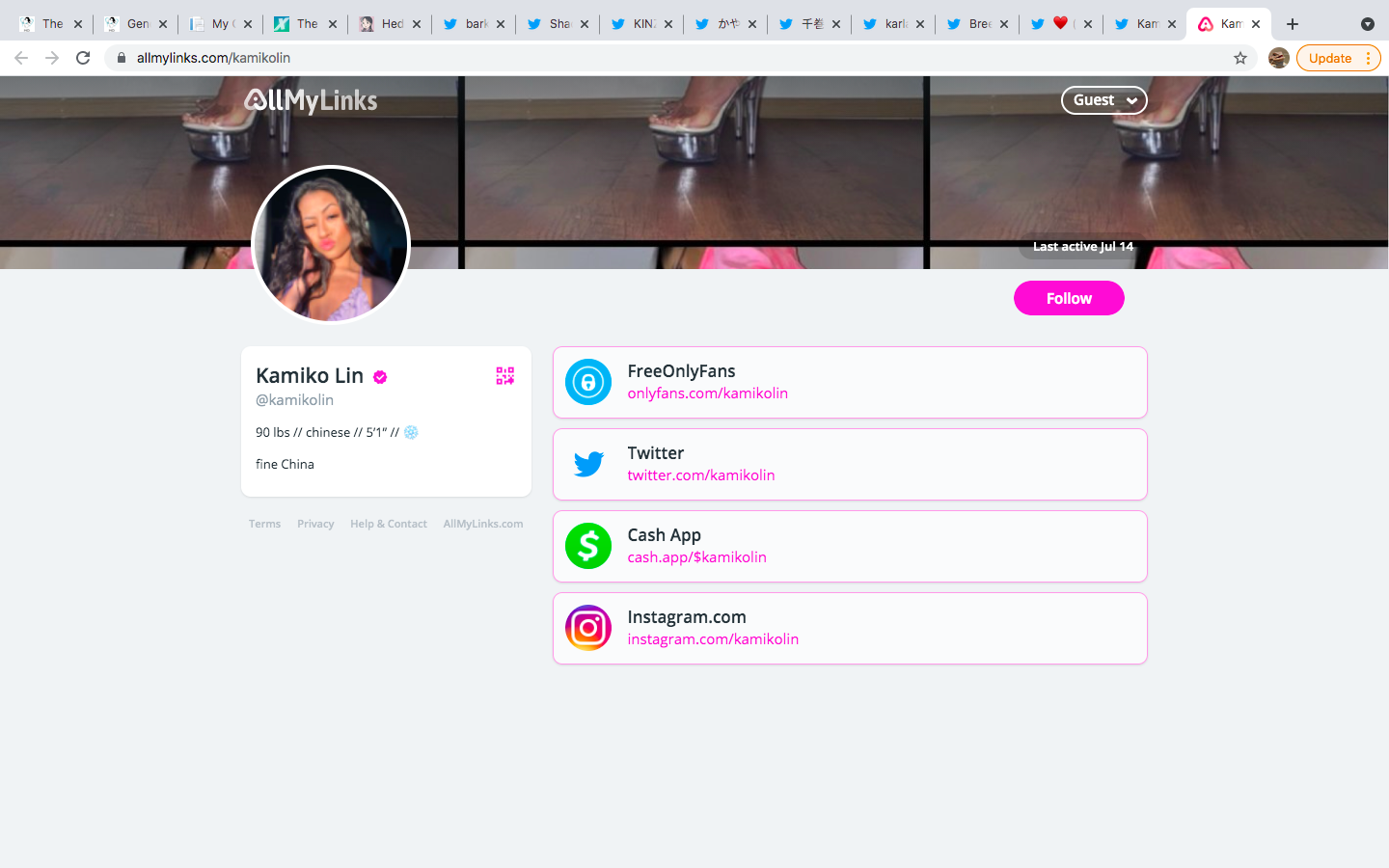Click the FreeOnlyFans title text

(681, 371)
